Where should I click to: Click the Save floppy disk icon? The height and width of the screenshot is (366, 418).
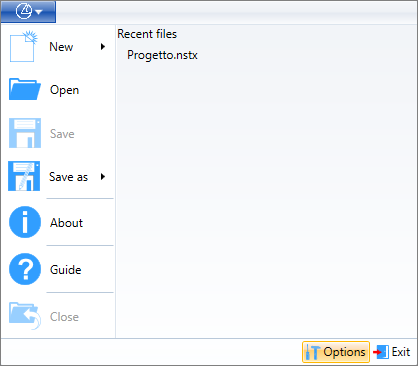tap(25, 133)
